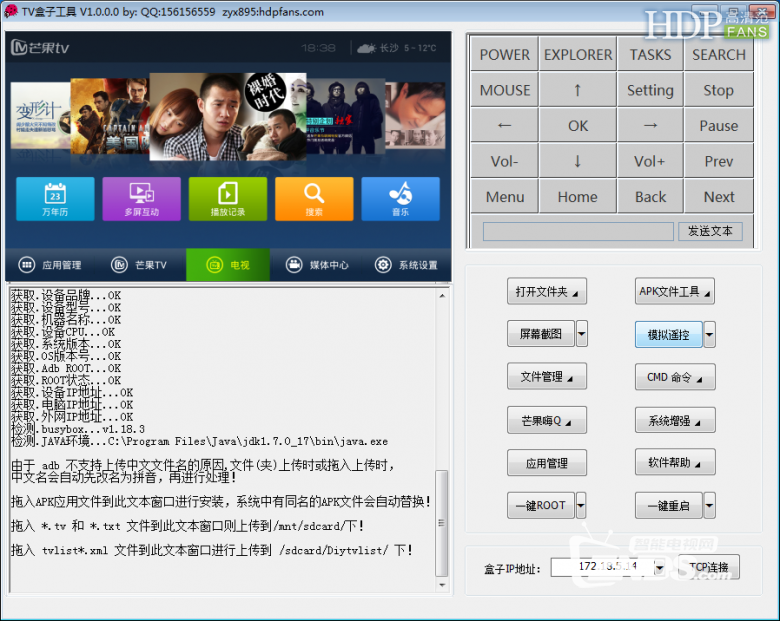Lower volume with Vol- button
The width and height of the screenshot is (780, 621).
click(504, 161)
